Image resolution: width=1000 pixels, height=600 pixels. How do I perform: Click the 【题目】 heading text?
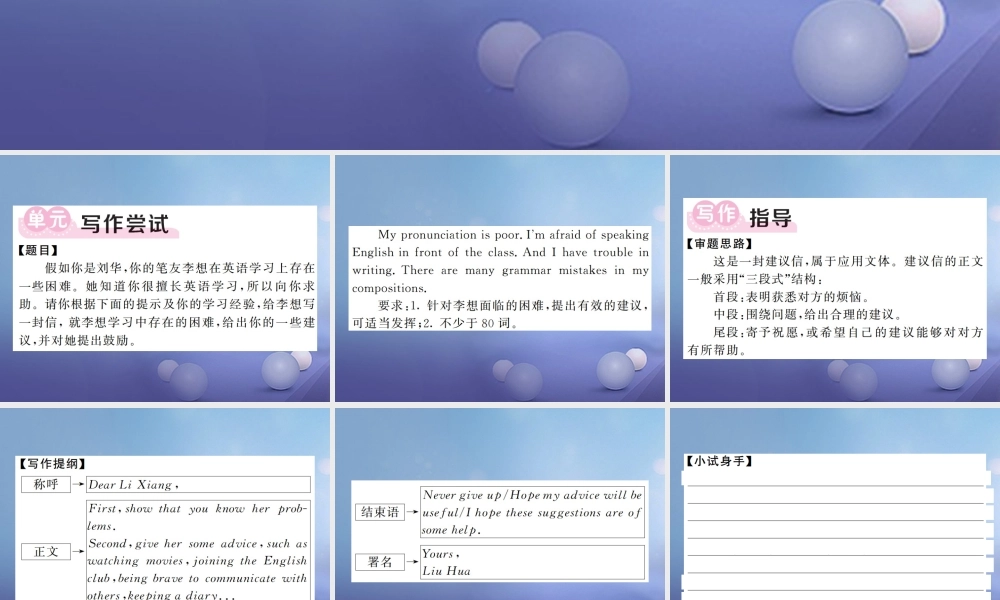coord(38,251)
